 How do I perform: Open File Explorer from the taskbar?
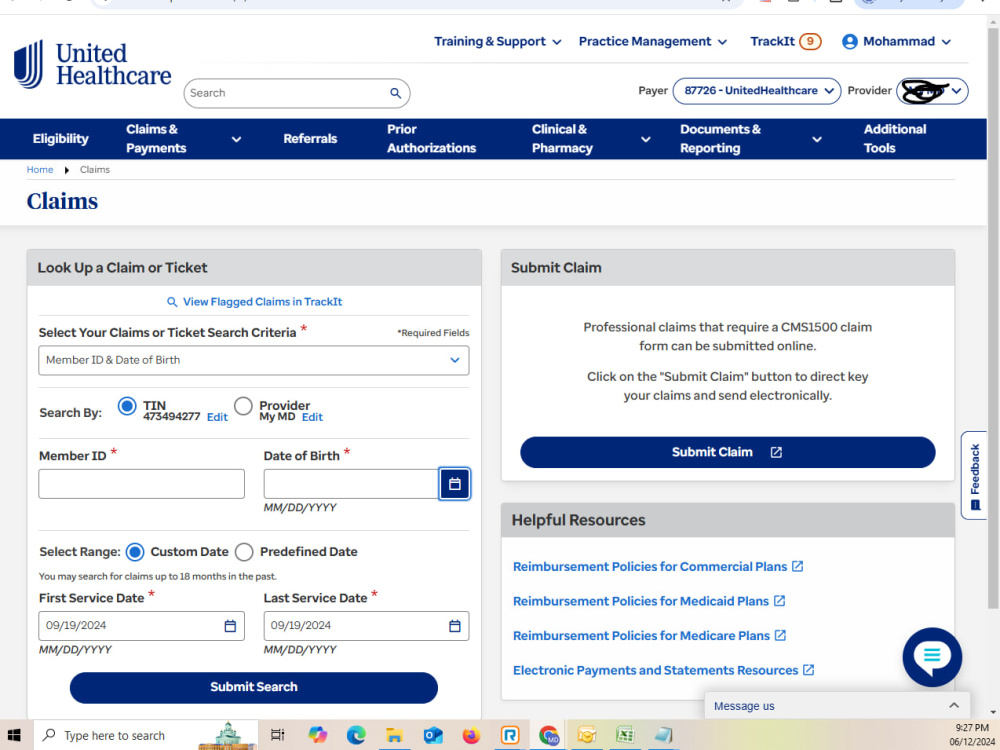coord(394,735)
